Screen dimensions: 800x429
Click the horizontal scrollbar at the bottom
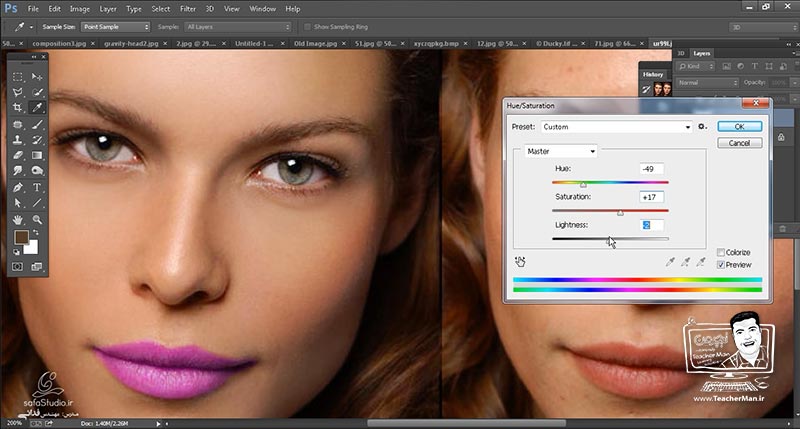tap(466, 423)
